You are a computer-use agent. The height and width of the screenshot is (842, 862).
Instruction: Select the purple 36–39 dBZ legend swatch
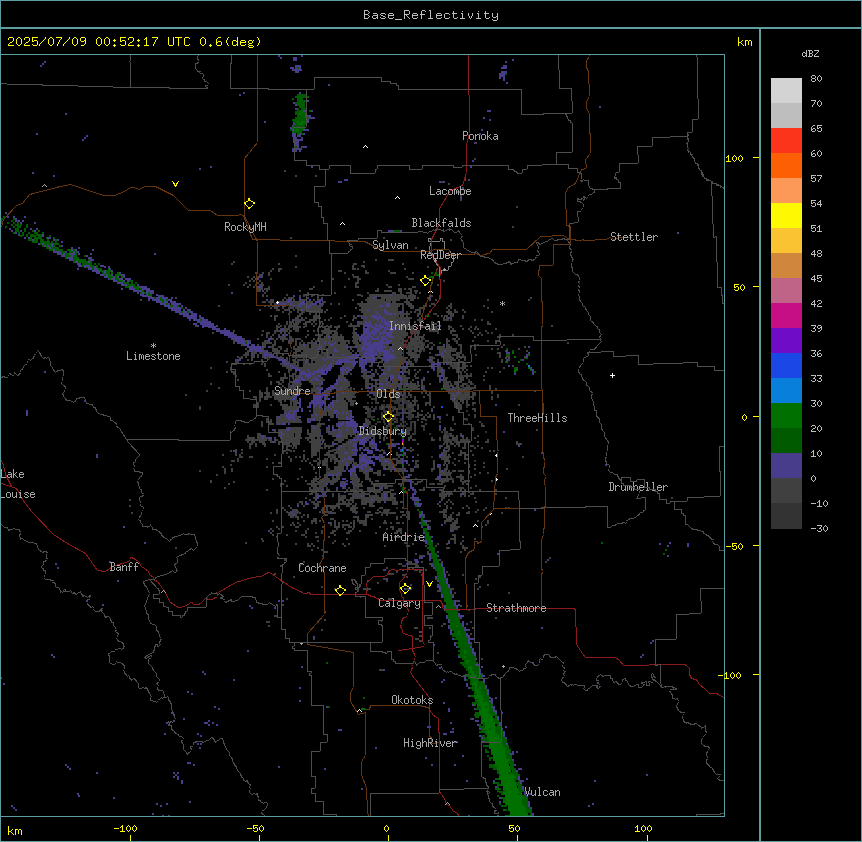786,341
